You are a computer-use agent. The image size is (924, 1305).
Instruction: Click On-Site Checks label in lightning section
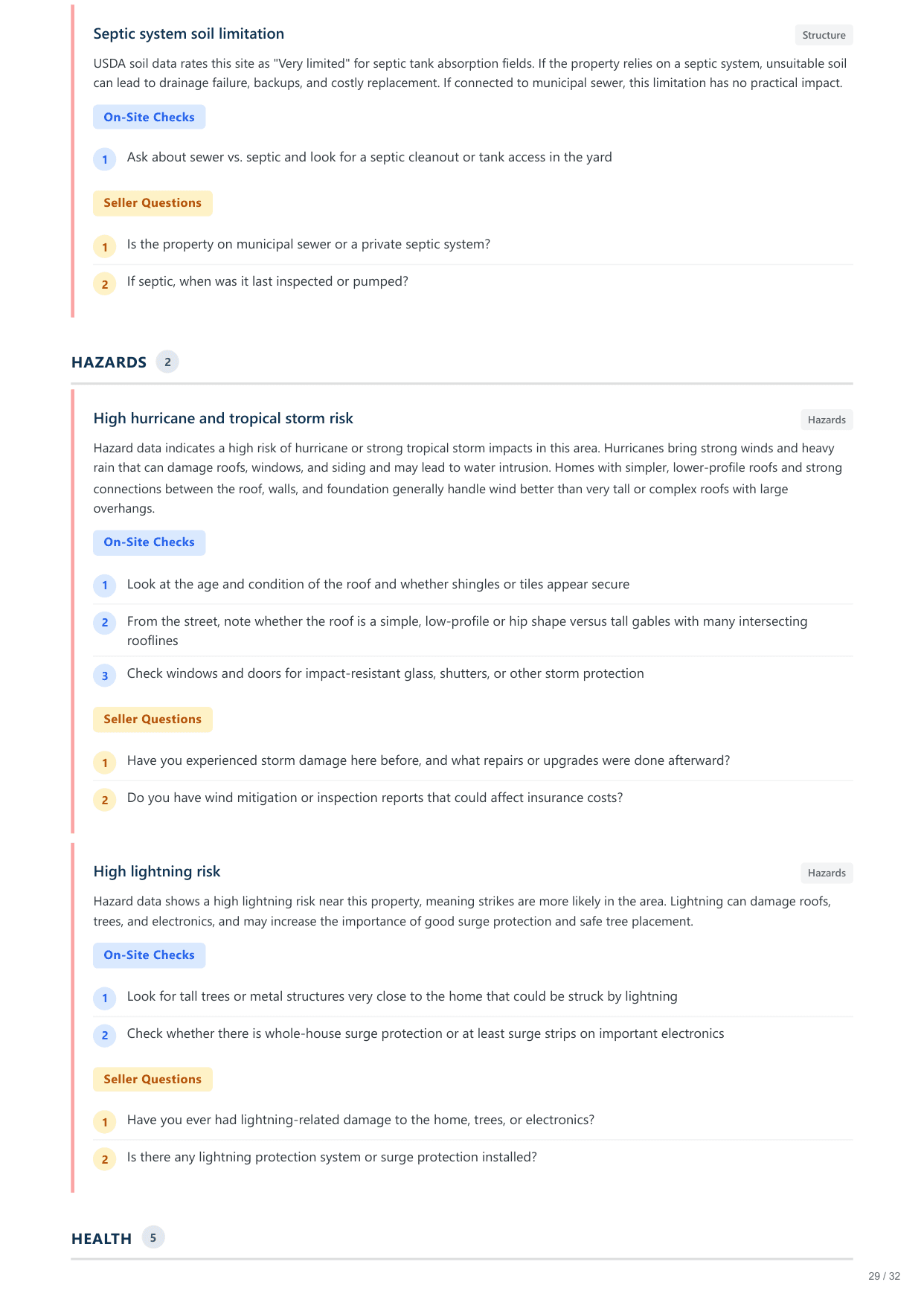(x=149, y=955)
